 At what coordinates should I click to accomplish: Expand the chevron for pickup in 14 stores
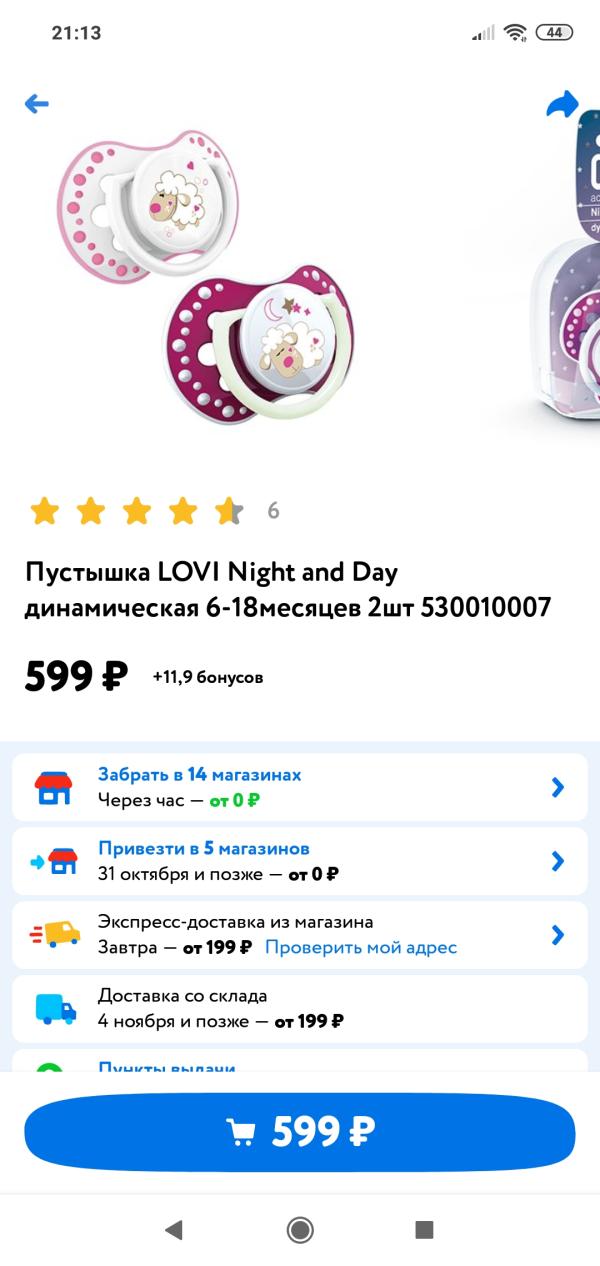(x=558, y=787)
